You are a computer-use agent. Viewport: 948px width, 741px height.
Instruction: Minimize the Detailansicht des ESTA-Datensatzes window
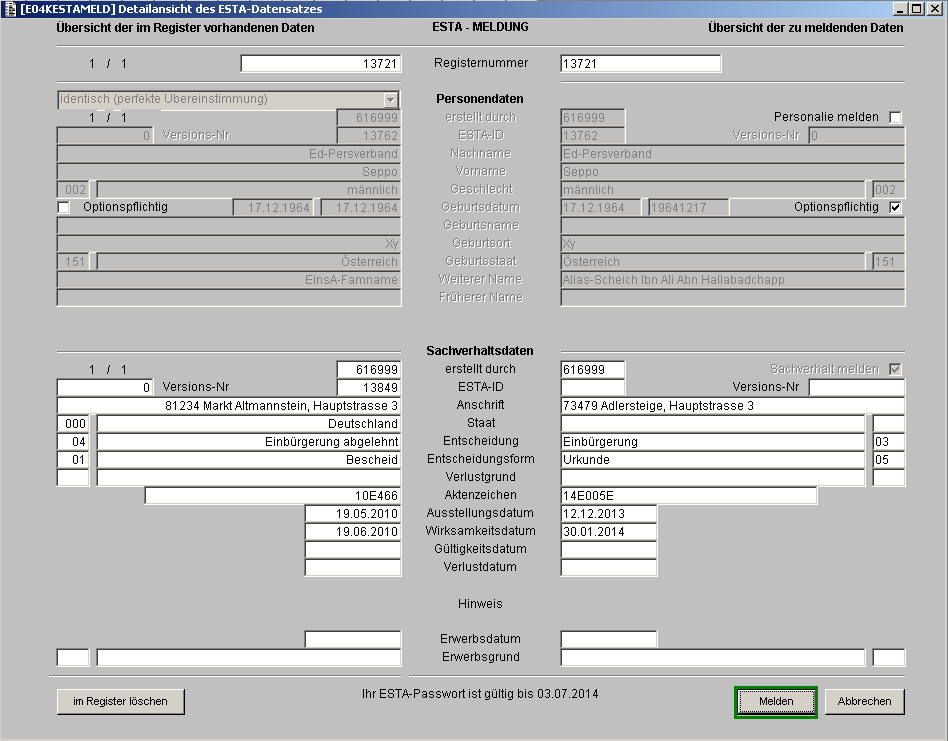(901, 8)
